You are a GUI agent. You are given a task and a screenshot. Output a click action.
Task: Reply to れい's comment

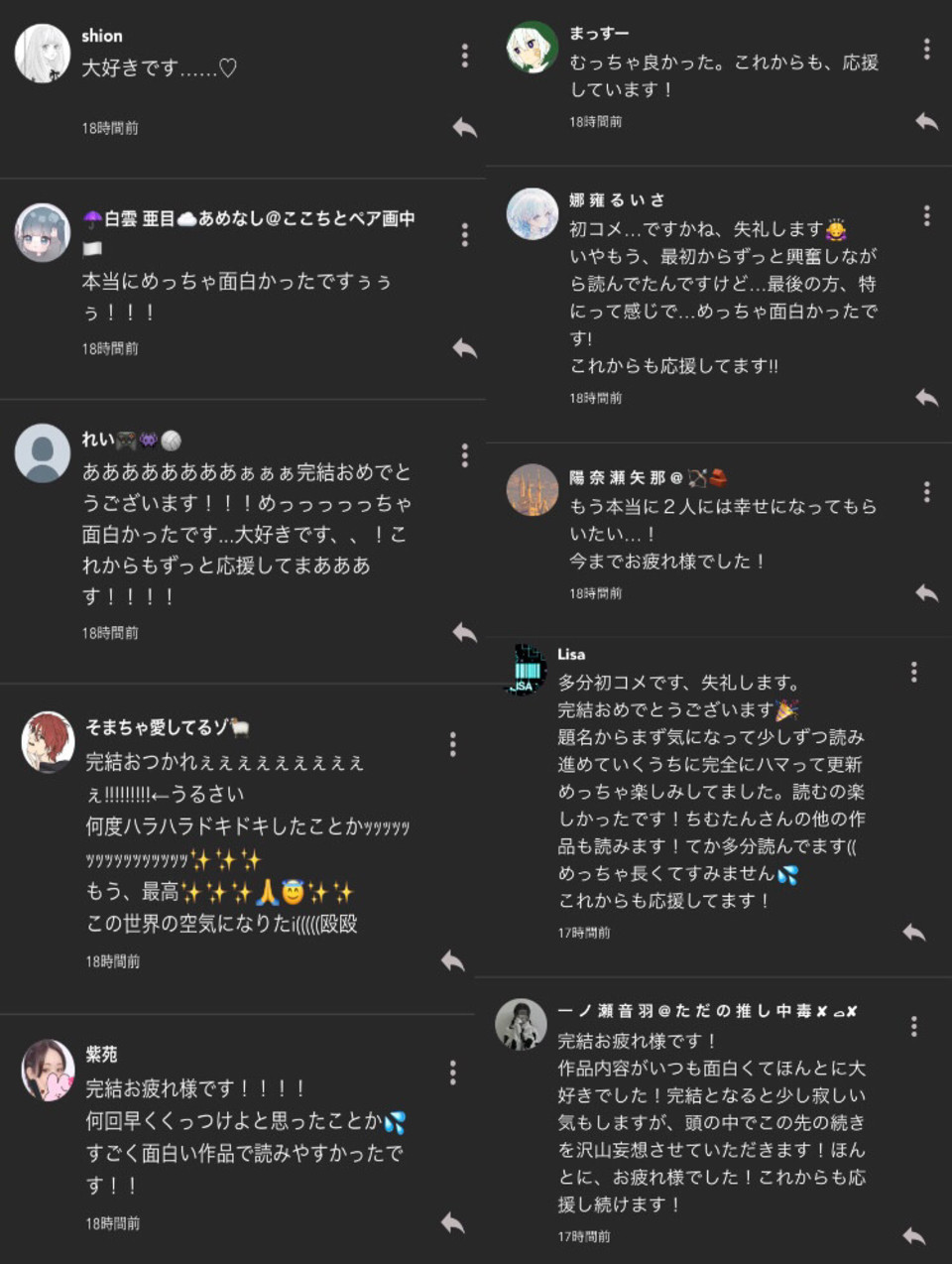pyautogui.click(x=465, y=632)
